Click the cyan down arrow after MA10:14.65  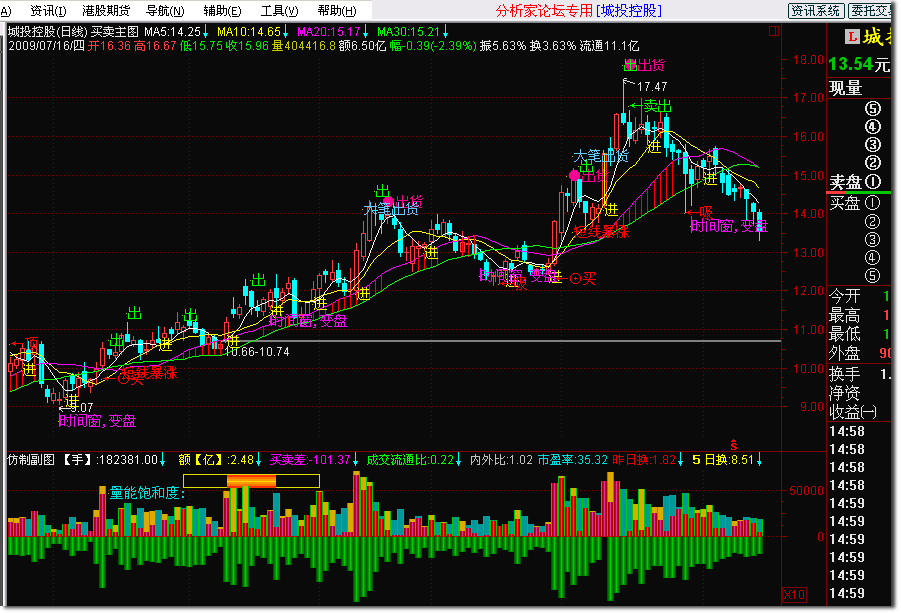point(285,32)
